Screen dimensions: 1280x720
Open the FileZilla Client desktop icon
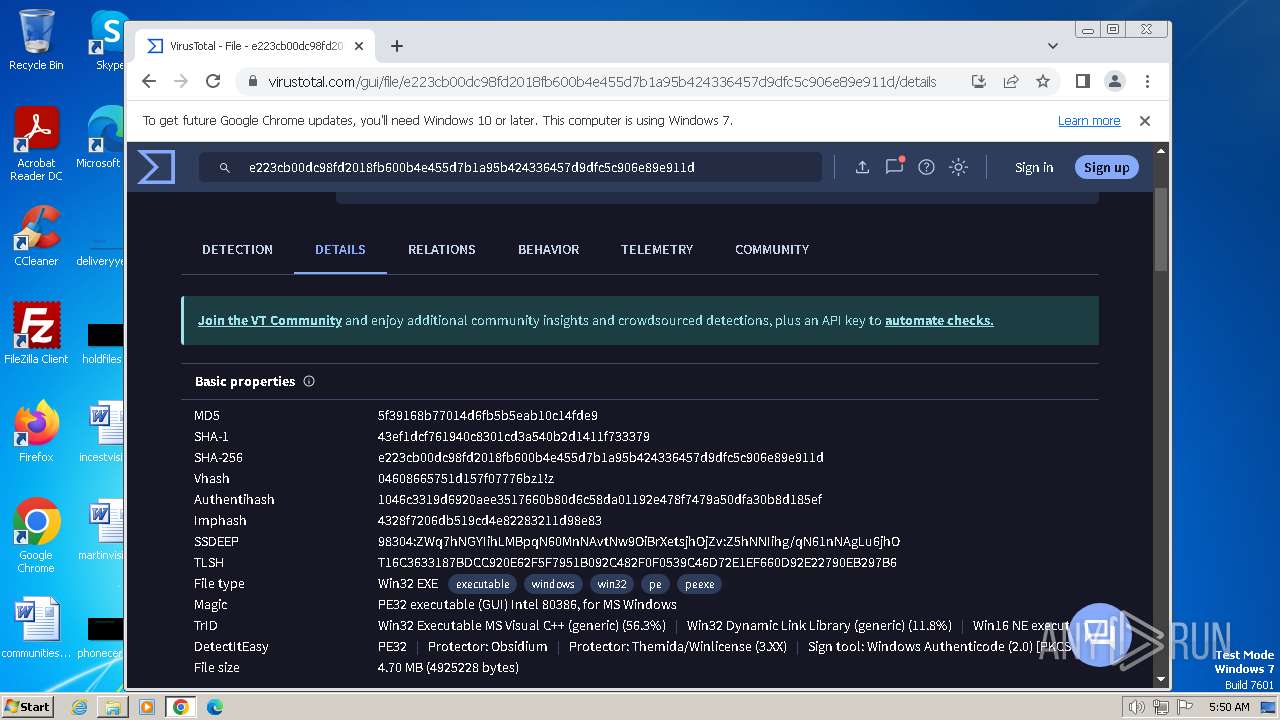[x=36, y=333]
